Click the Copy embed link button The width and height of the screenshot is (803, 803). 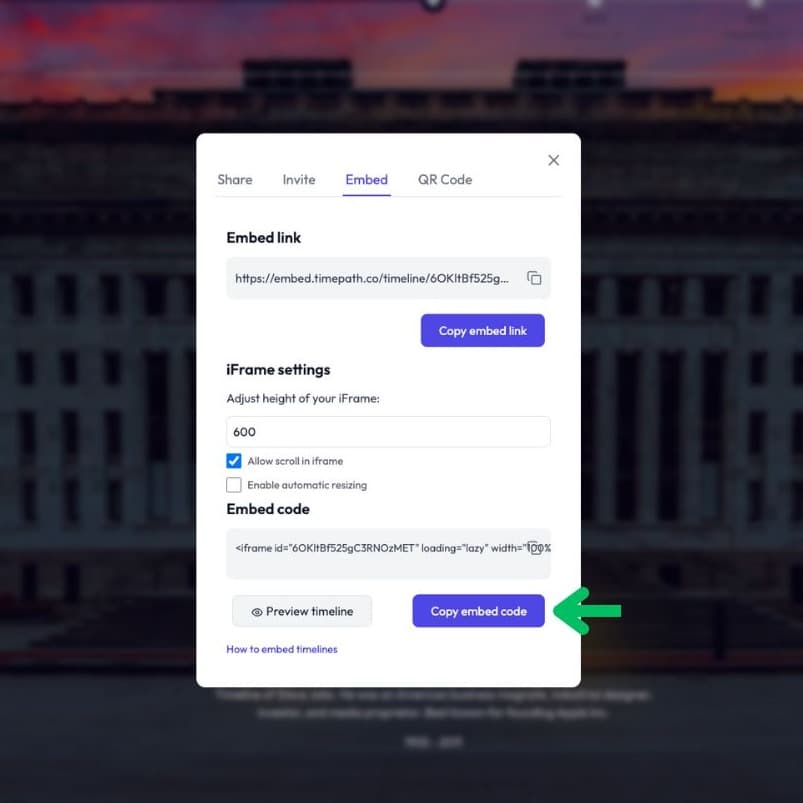point(482,331)
